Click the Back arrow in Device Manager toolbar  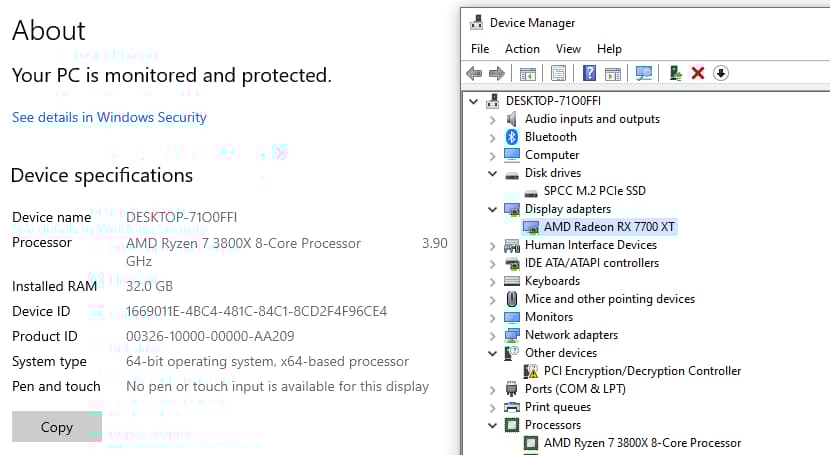pyautogui.click(x=475, y=73)
